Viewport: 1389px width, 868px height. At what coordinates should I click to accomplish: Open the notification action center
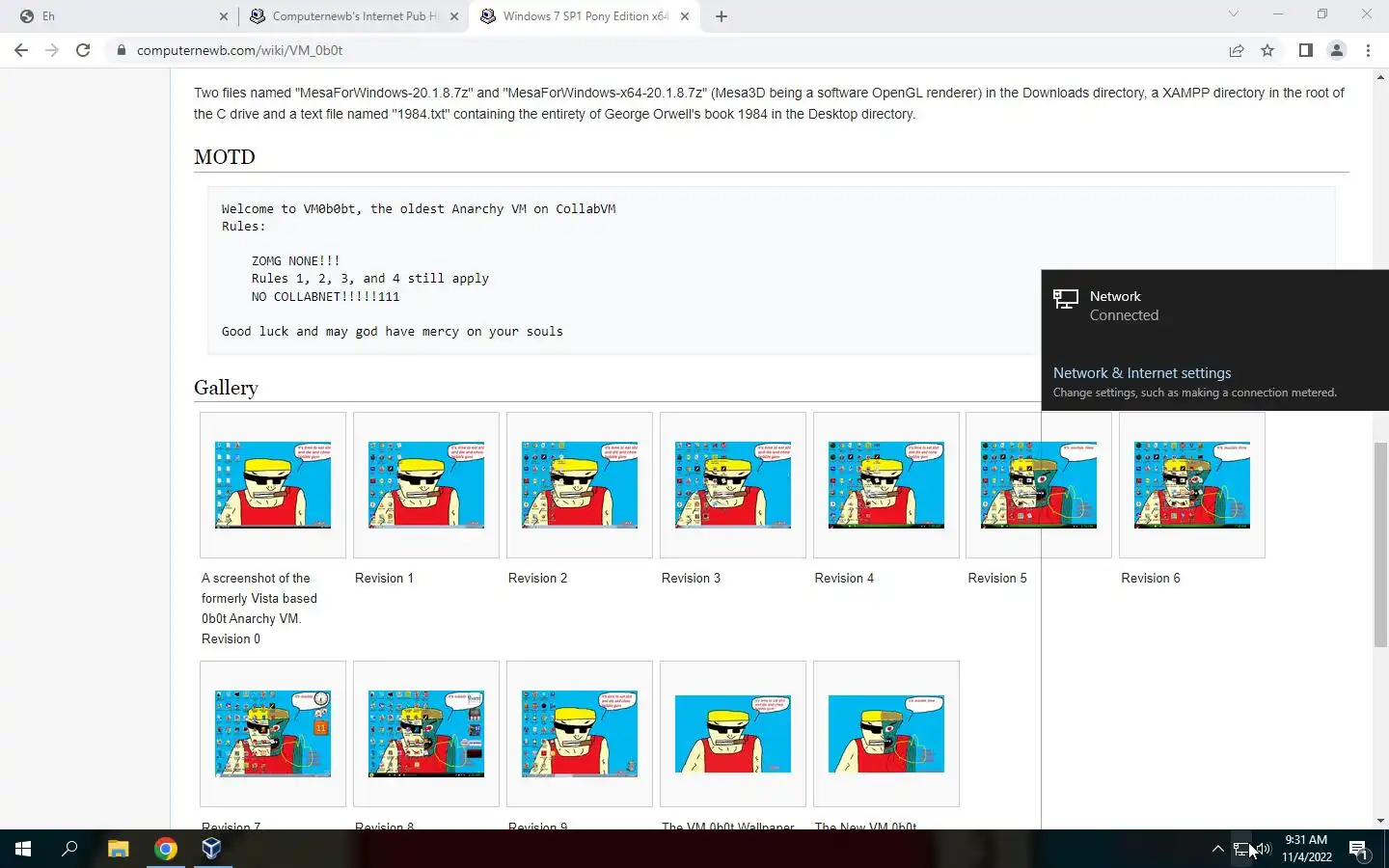tap(1359, 849)
